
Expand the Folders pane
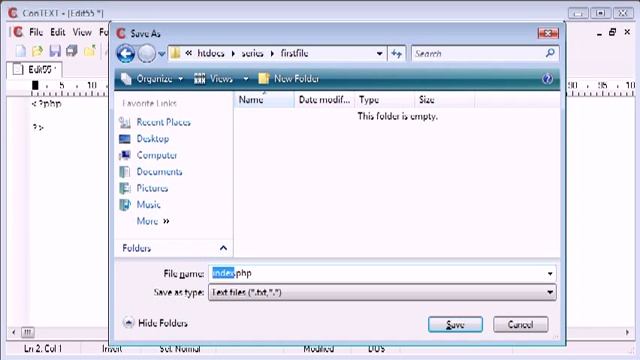pyautogui.click(x=223, y=248)
